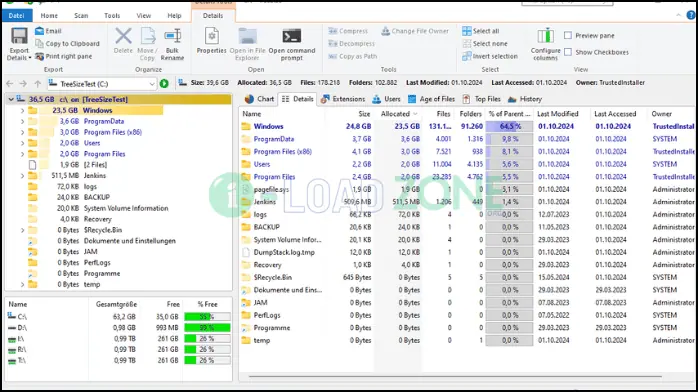
Task: Open Configure columns
Action: [x=545, y=44]
